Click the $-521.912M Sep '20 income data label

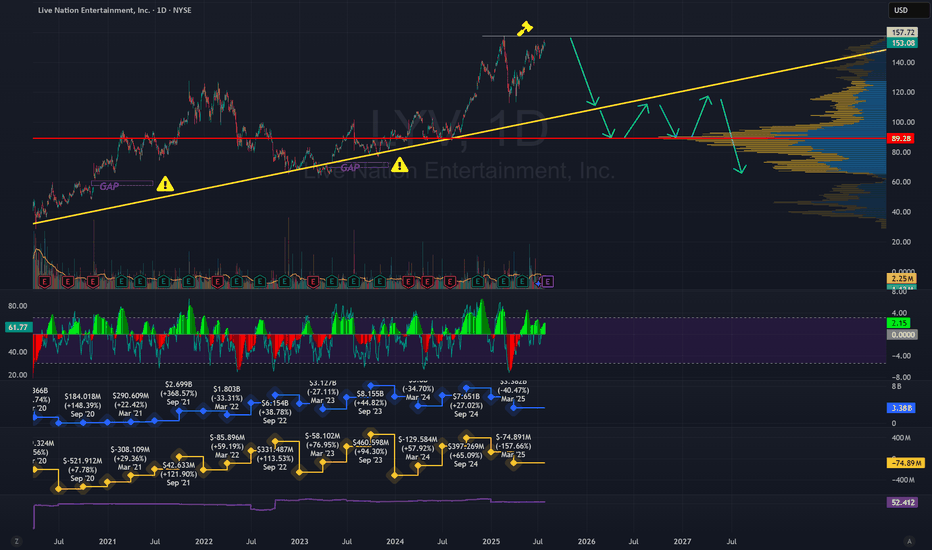point(83,469)
